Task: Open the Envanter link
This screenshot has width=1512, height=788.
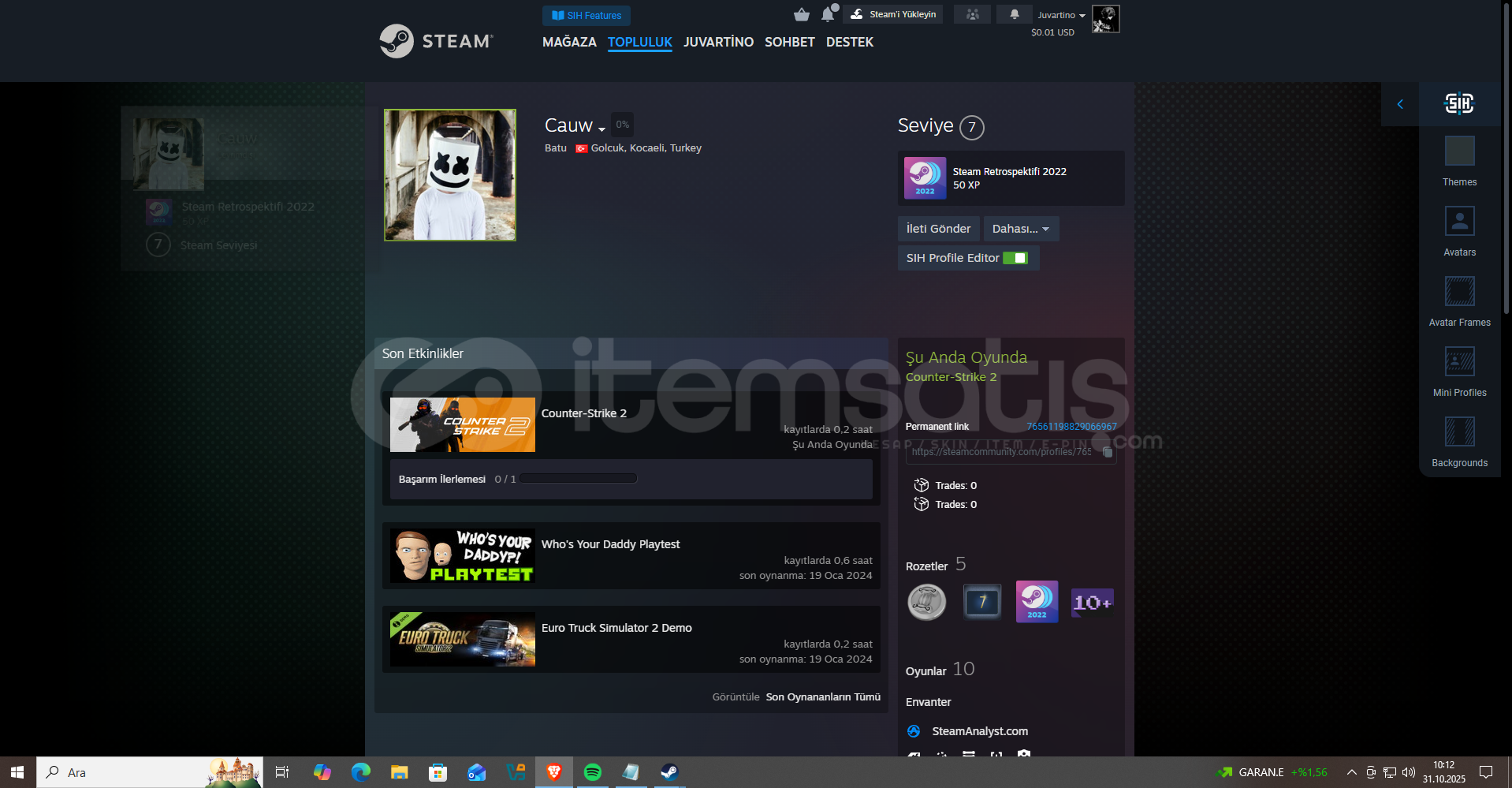Action: (x=928, y=702)
